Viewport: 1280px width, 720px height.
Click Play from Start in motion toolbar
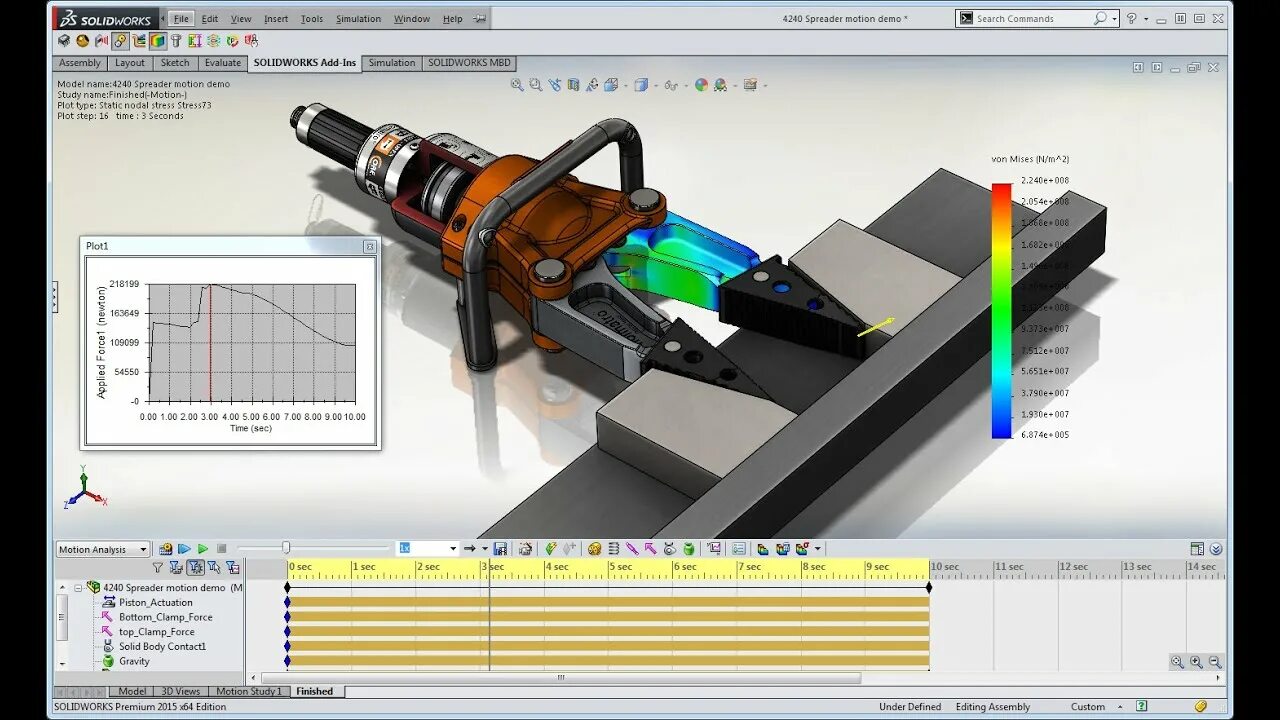(x=184, y=549)
